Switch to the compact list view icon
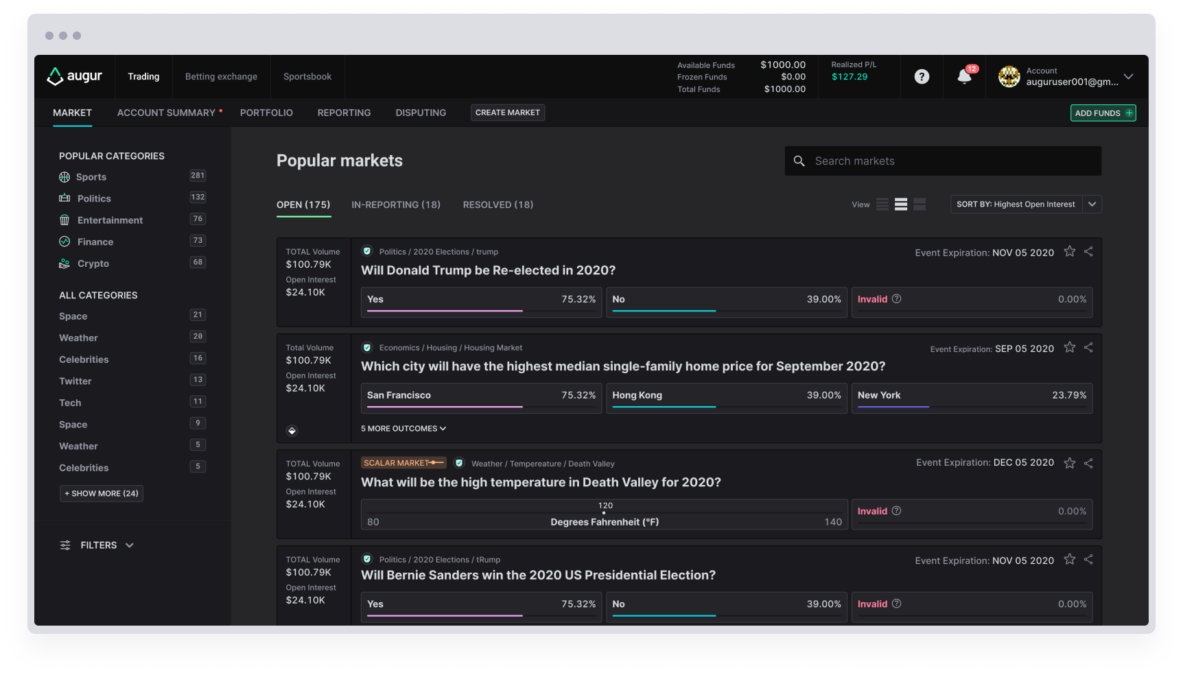This screenshot has width=1183, height=675. [882, 204]
